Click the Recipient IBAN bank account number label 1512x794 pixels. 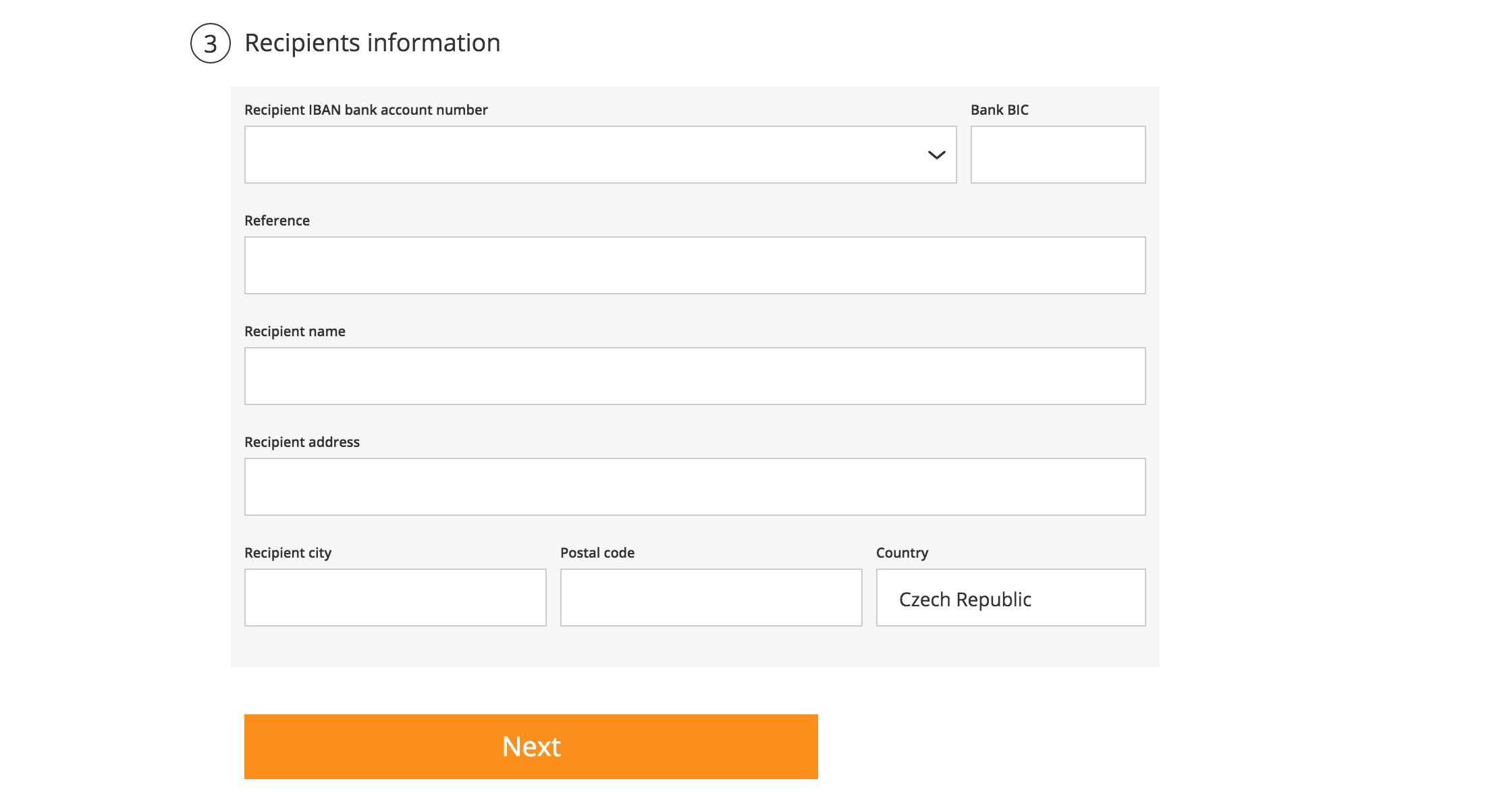coord(366,110)
